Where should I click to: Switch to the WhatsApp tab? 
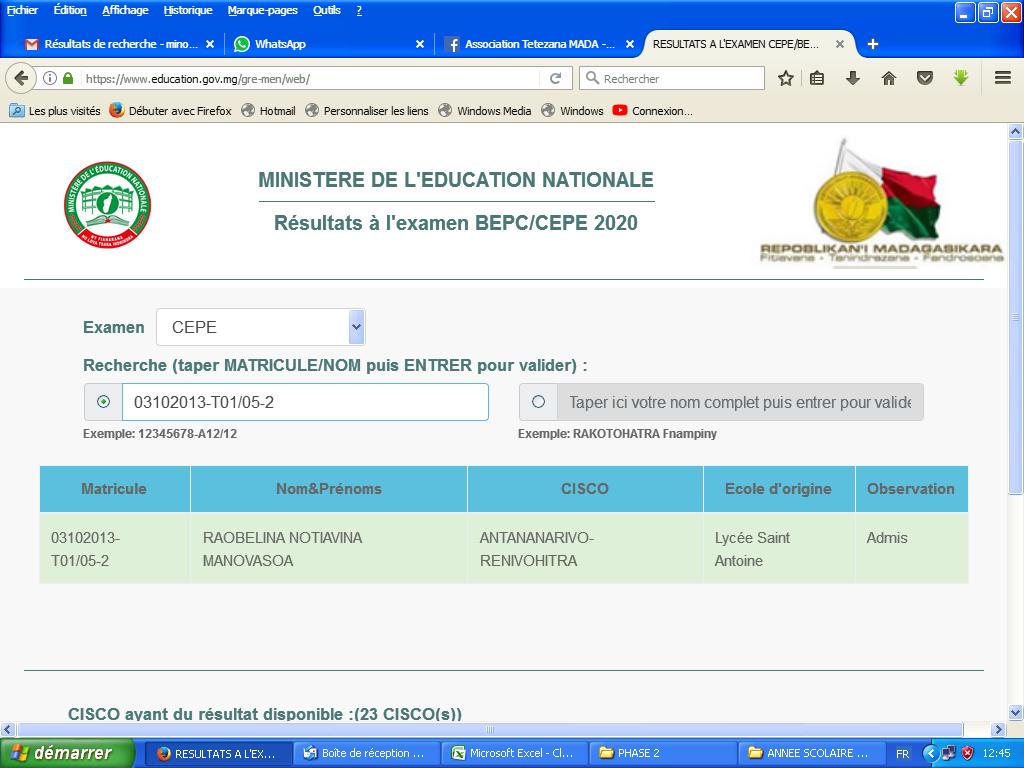coord(280,44)
